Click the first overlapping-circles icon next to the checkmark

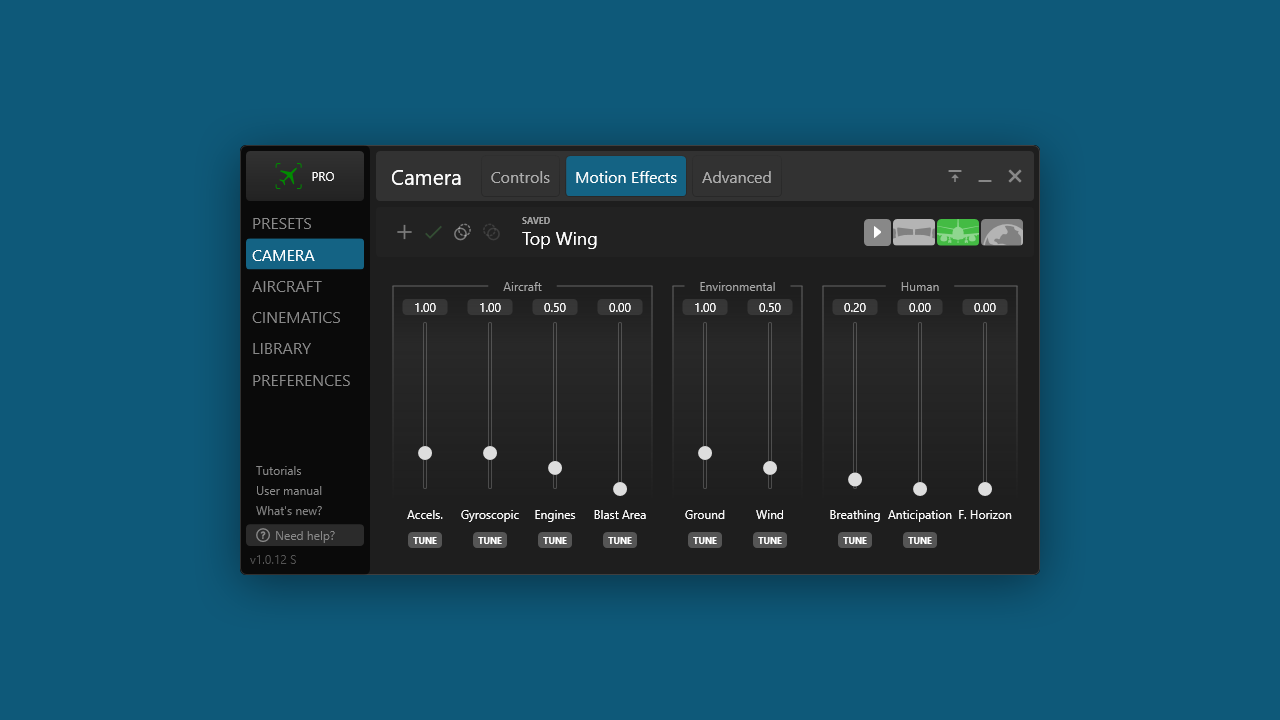coord(462,232)
